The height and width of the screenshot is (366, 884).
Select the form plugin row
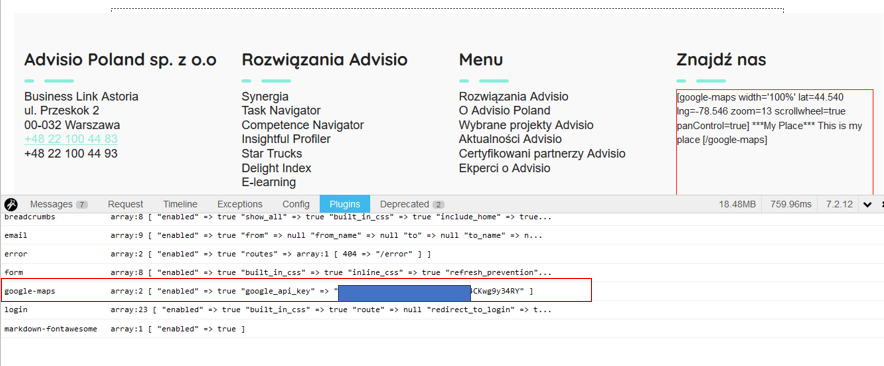tap(442, 272)
